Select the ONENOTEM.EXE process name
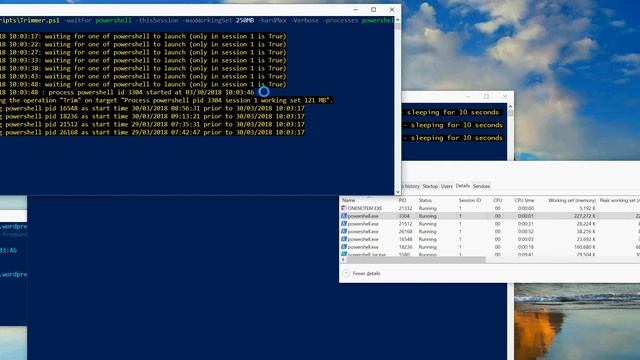This screenshot has height=360, width=640. [x=365, y=208]
